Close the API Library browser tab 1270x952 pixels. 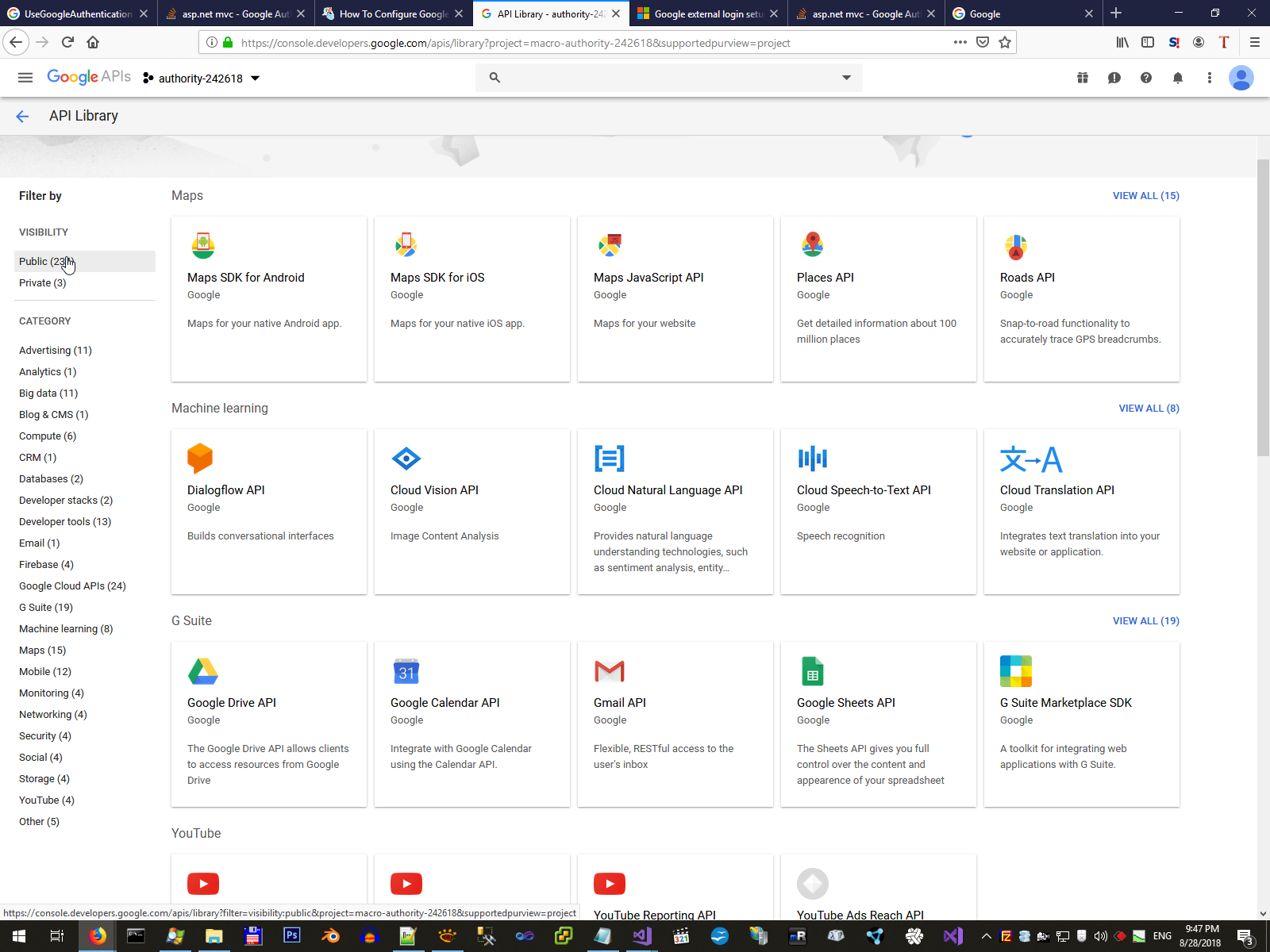coord(616,13)
